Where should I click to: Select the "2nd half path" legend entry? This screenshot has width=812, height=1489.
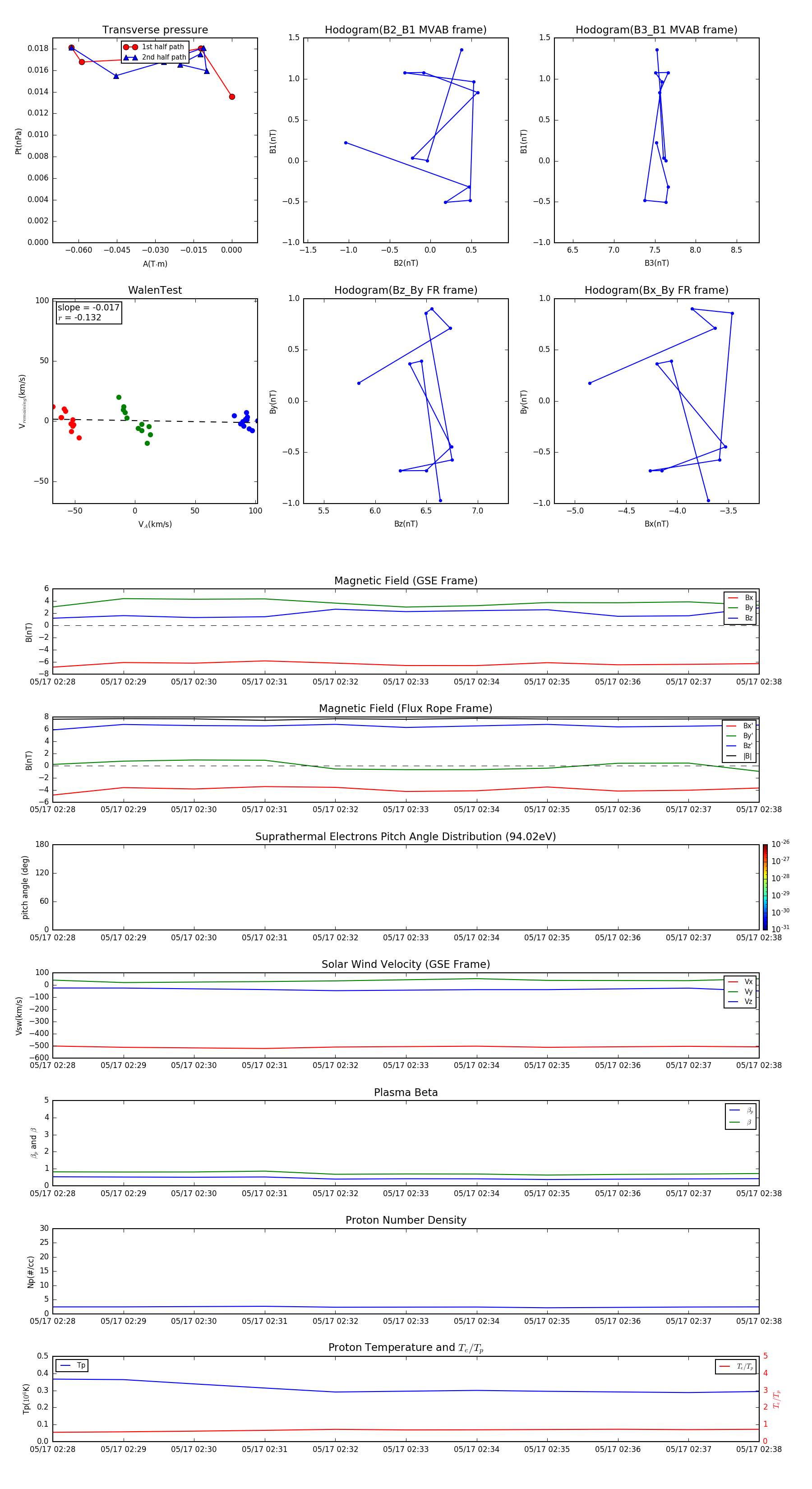coord(155,57)
